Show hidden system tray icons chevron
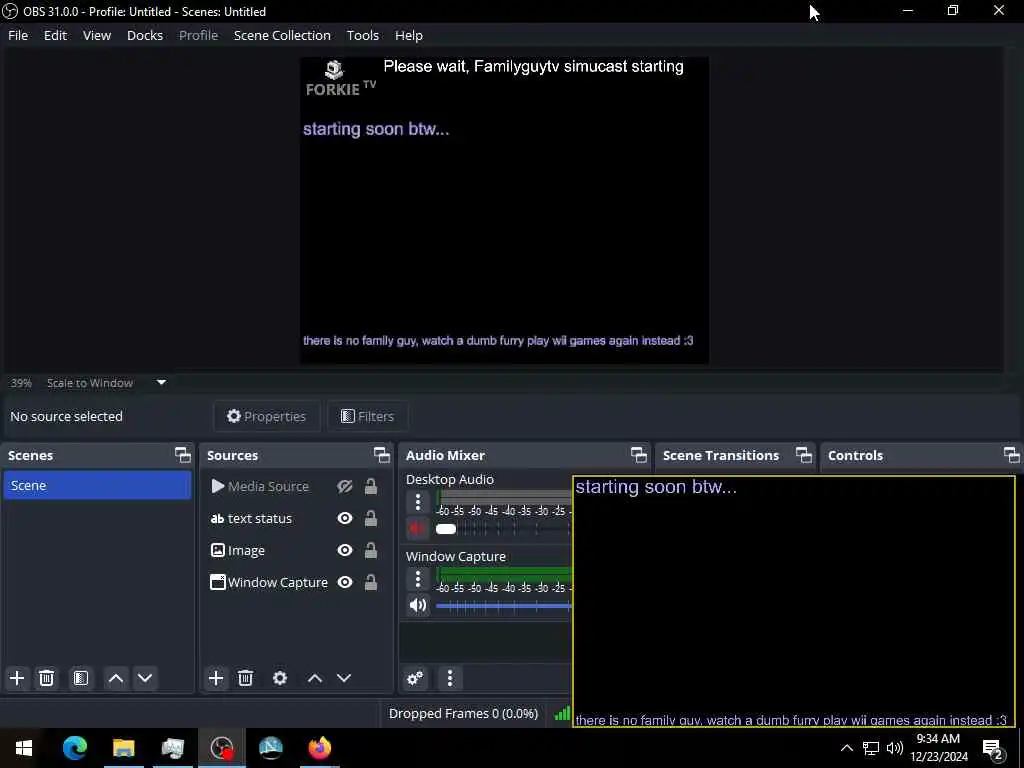Screen dimensions: 1024x768 point(846,748)
